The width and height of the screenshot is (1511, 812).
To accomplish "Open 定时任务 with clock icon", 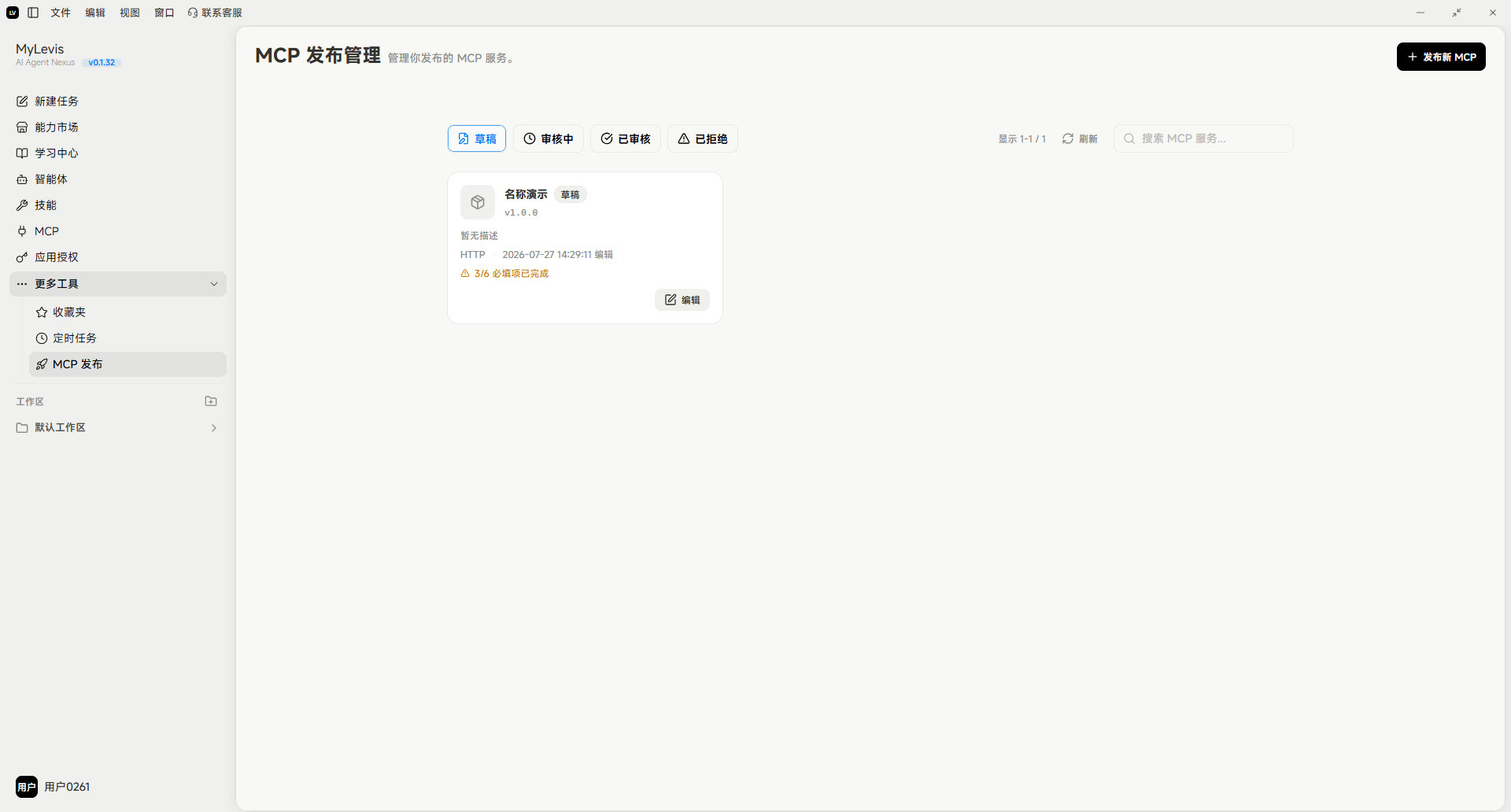I will (x=127, y=338).
